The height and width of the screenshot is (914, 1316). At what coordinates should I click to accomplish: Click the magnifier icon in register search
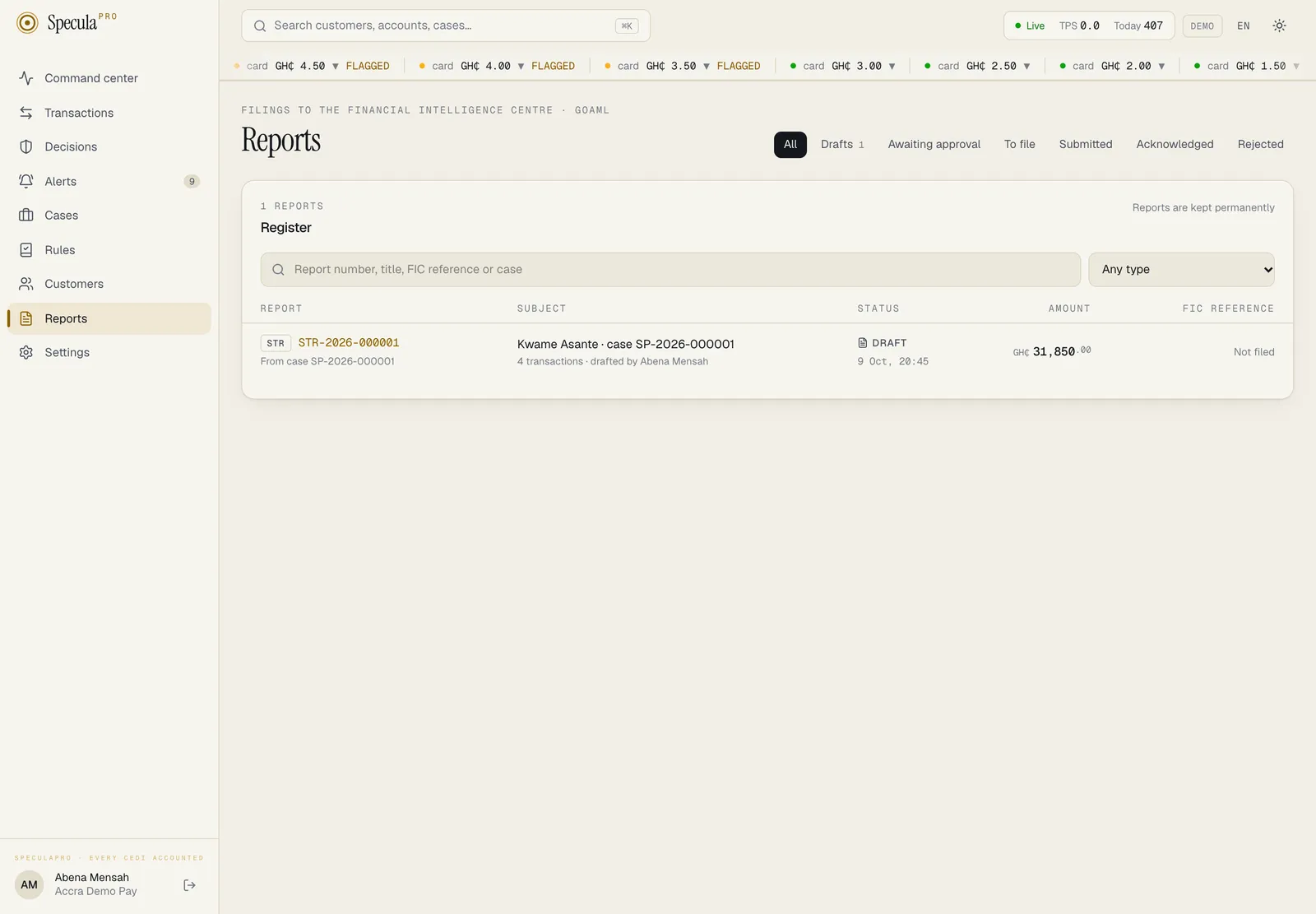coord(278,270)
